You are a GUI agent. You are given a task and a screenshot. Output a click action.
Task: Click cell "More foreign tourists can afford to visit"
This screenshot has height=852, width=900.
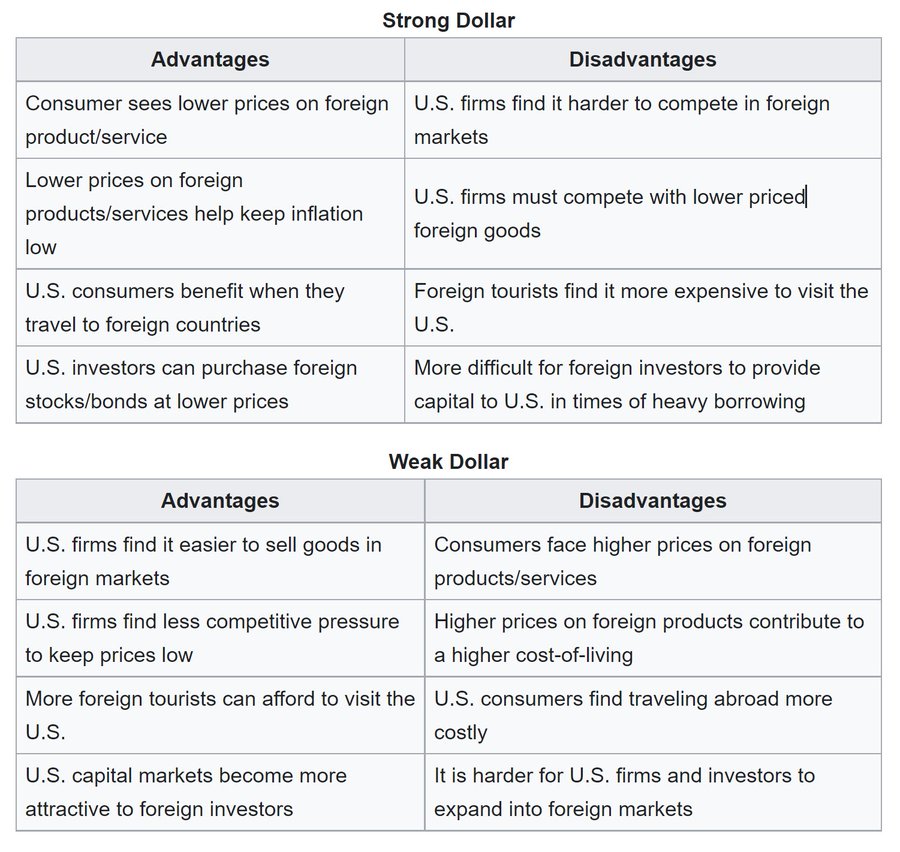(x=220, y=715)
